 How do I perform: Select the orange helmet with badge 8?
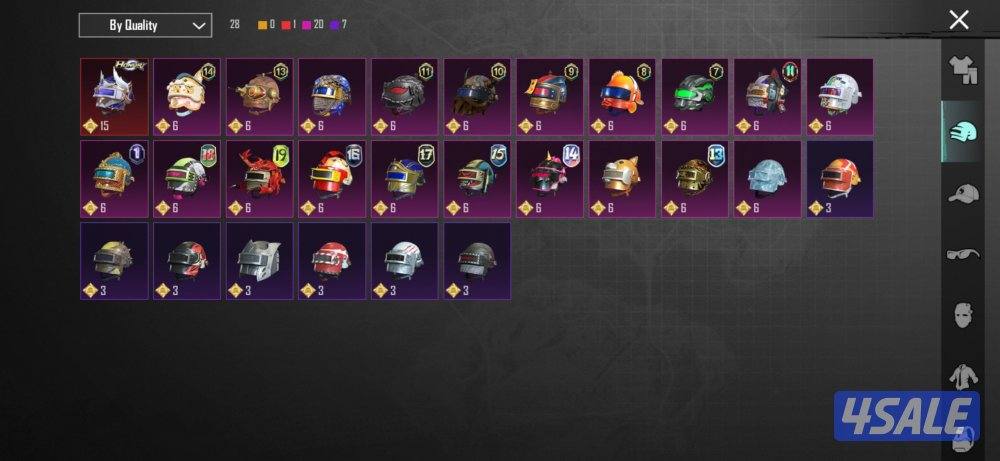[x=622, y=97]
